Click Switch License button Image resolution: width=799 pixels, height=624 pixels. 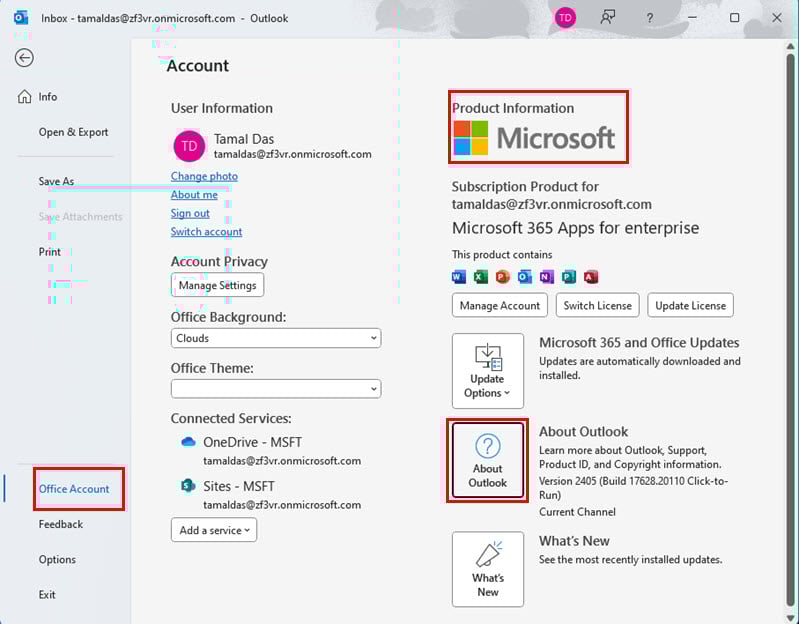597,306
